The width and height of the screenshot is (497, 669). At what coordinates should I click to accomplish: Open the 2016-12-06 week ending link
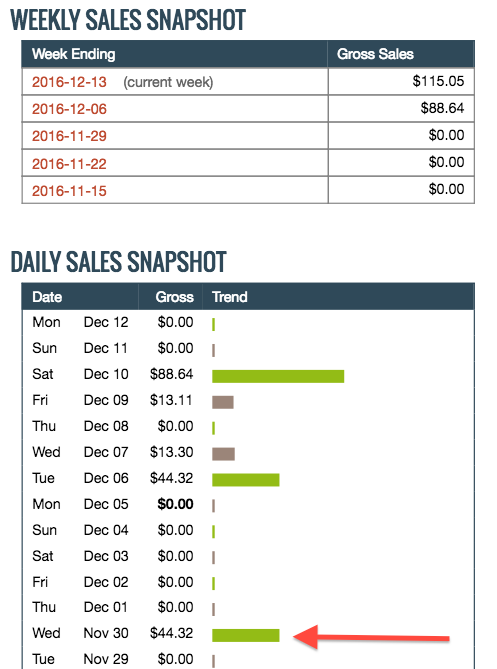click(x=69, y=109)
